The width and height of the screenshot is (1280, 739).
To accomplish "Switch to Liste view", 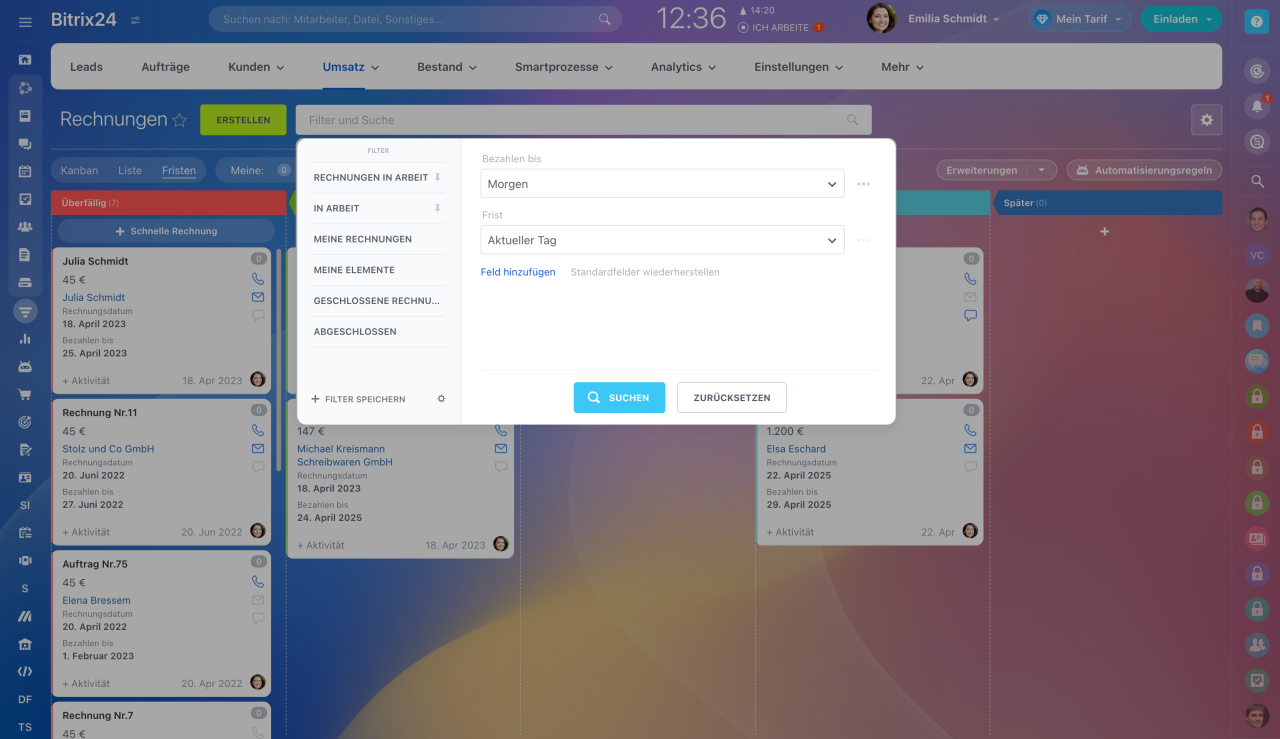I will click(130, 170).
